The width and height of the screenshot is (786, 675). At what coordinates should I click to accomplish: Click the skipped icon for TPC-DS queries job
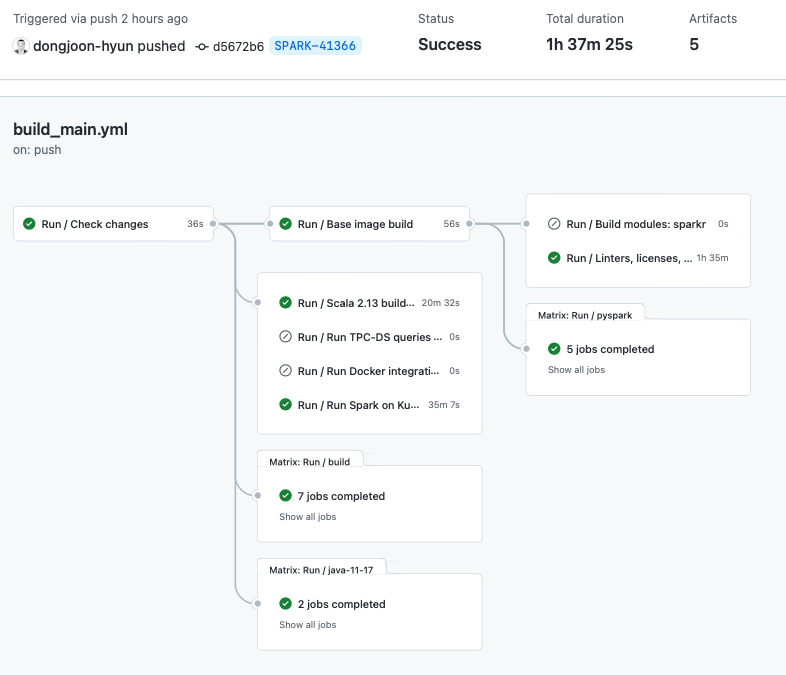(x=286, y=337)
